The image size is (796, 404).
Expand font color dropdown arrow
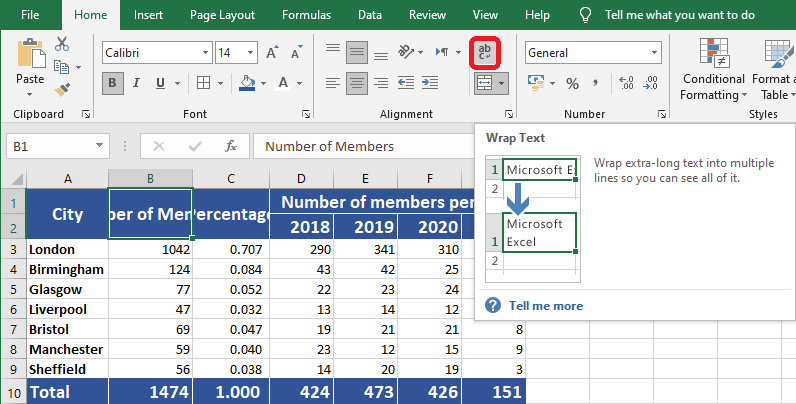point(300,83)
